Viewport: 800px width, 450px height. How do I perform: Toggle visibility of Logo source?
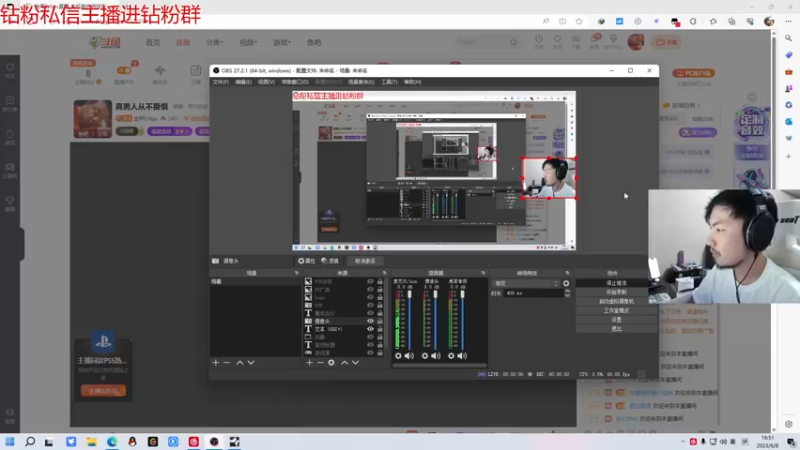click(x=370, y=297)
